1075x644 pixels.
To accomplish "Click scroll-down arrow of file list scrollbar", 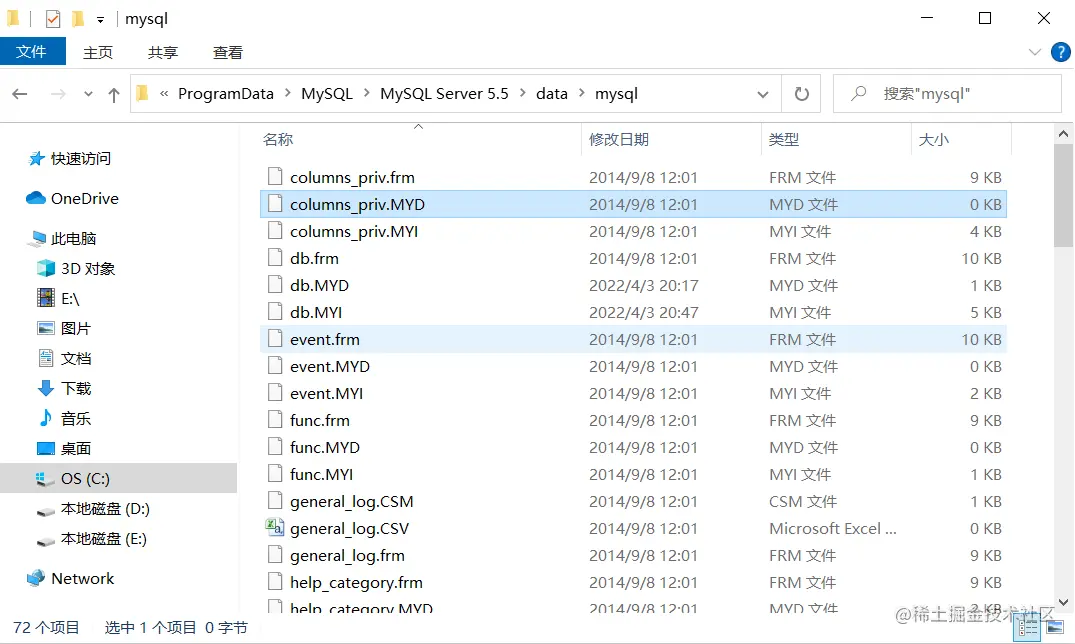I will click(1063, 602).
